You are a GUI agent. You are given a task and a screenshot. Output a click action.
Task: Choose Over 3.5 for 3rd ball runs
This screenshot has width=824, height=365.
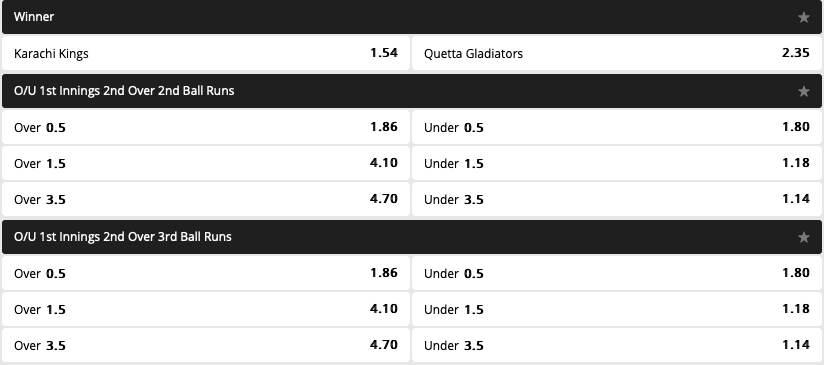point(206,345)
